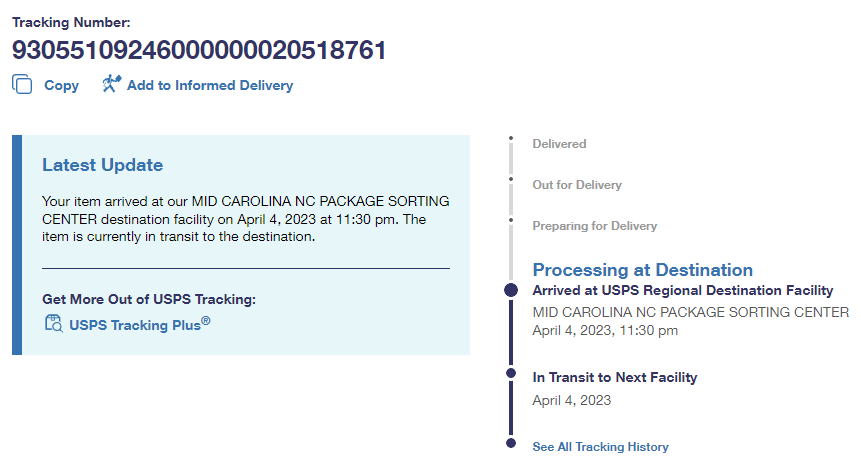Open Add to Informed Delivery link
861x469 pixels.
[210, 86]
